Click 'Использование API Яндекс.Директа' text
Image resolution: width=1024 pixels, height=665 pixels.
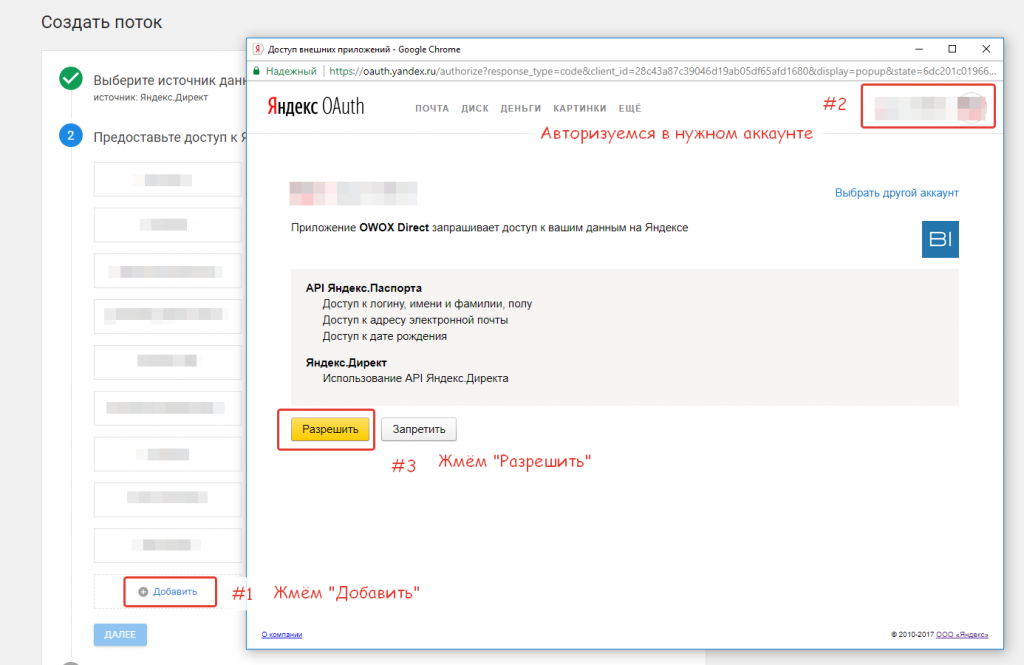[x=415, y=378]
